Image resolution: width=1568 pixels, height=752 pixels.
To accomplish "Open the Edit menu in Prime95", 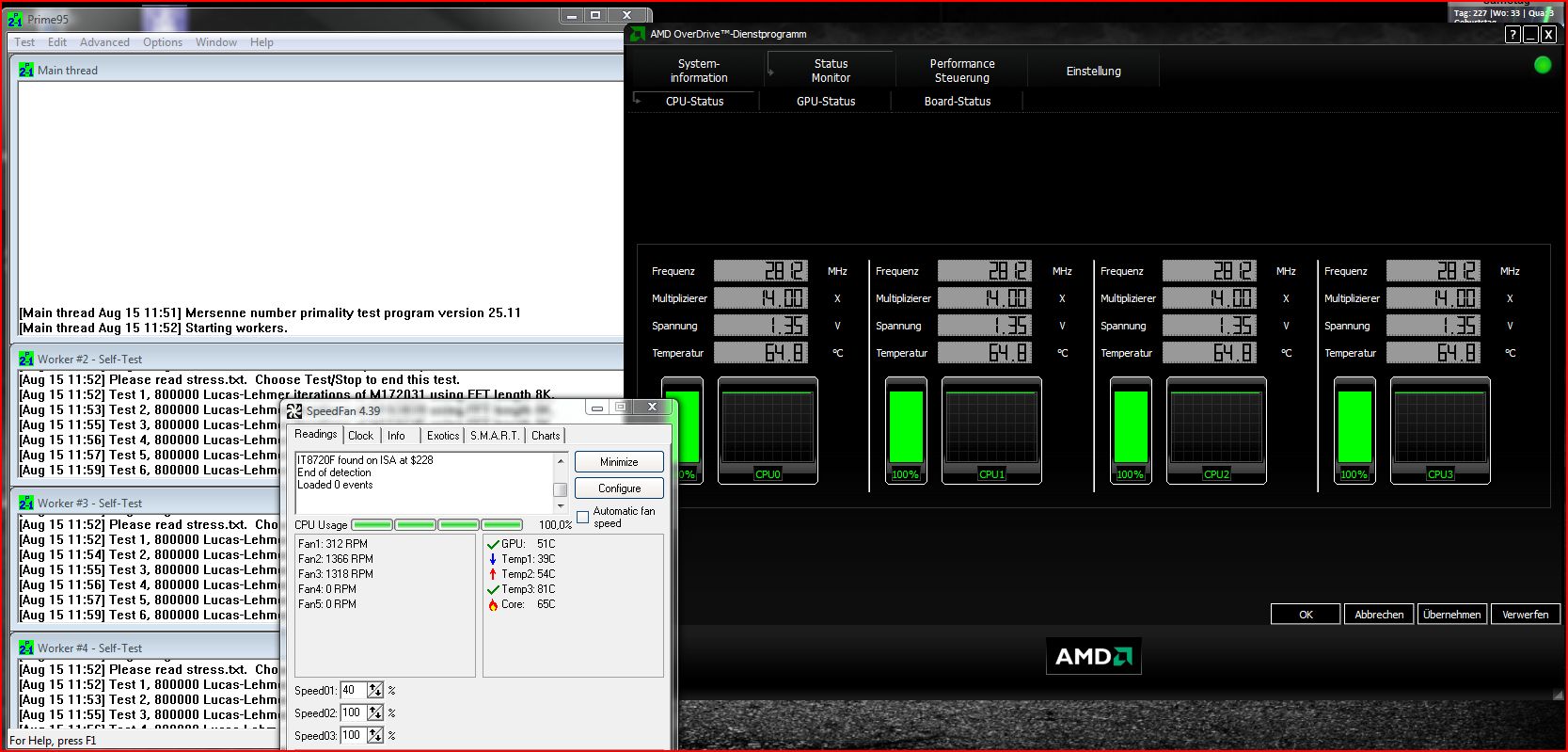I will [57, 42].
